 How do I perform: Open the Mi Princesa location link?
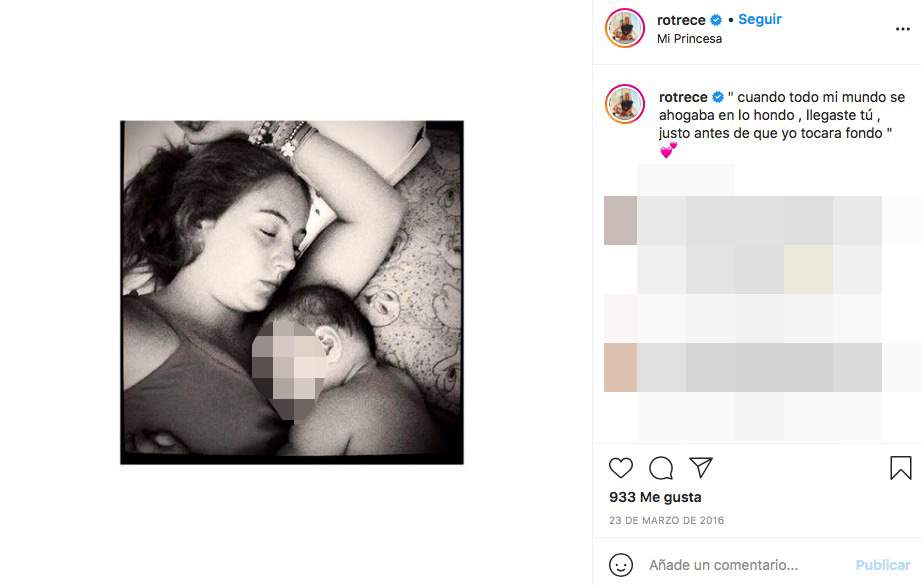tap(689, 39)
